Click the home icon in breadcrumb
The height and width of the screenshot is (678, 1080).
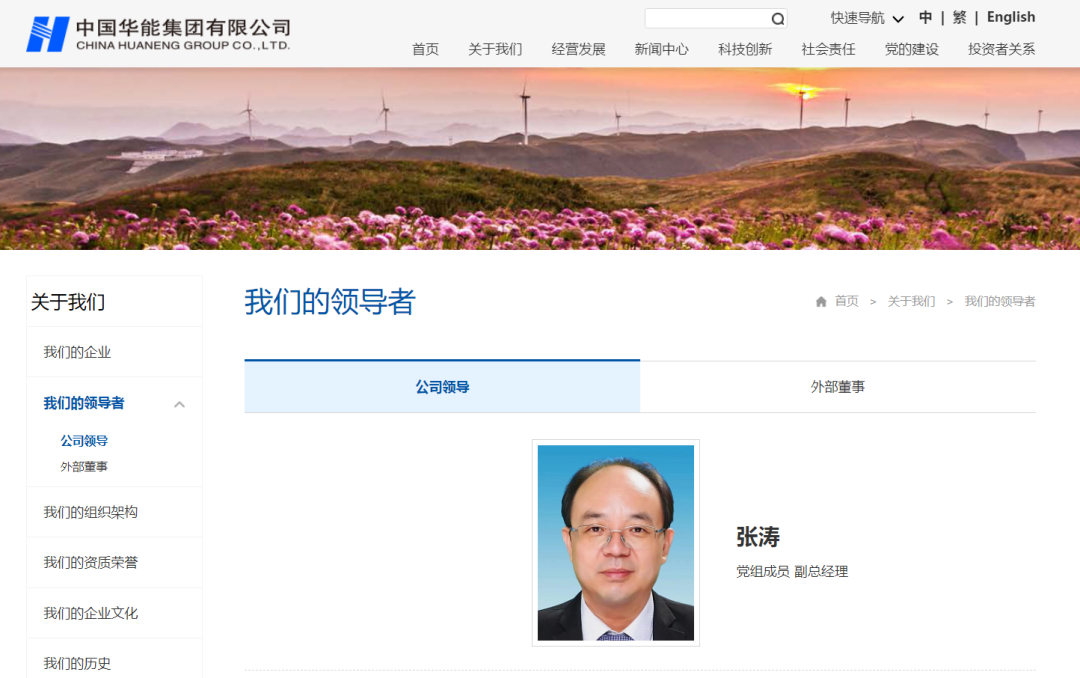(820, 302)
